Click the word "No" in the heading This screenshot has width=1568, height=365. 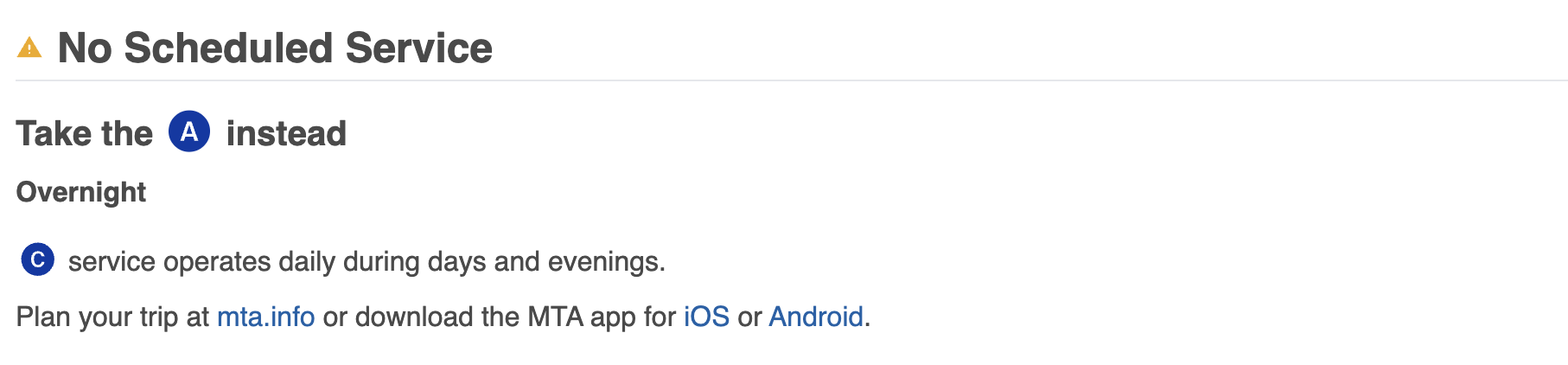pyautogui.click(x=84, y=48)
